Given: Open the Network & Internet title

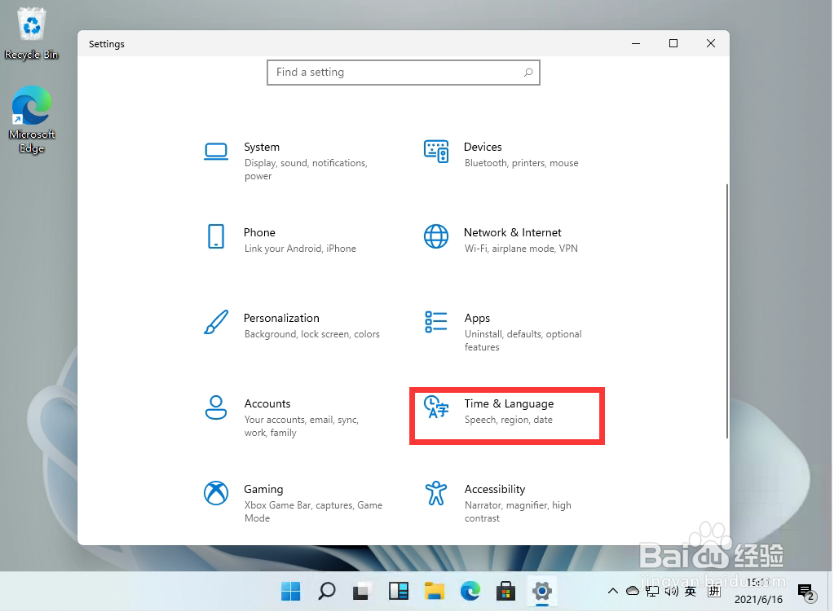Looking at the screenshot, I should pyautogui.click(x=513, y=233).
